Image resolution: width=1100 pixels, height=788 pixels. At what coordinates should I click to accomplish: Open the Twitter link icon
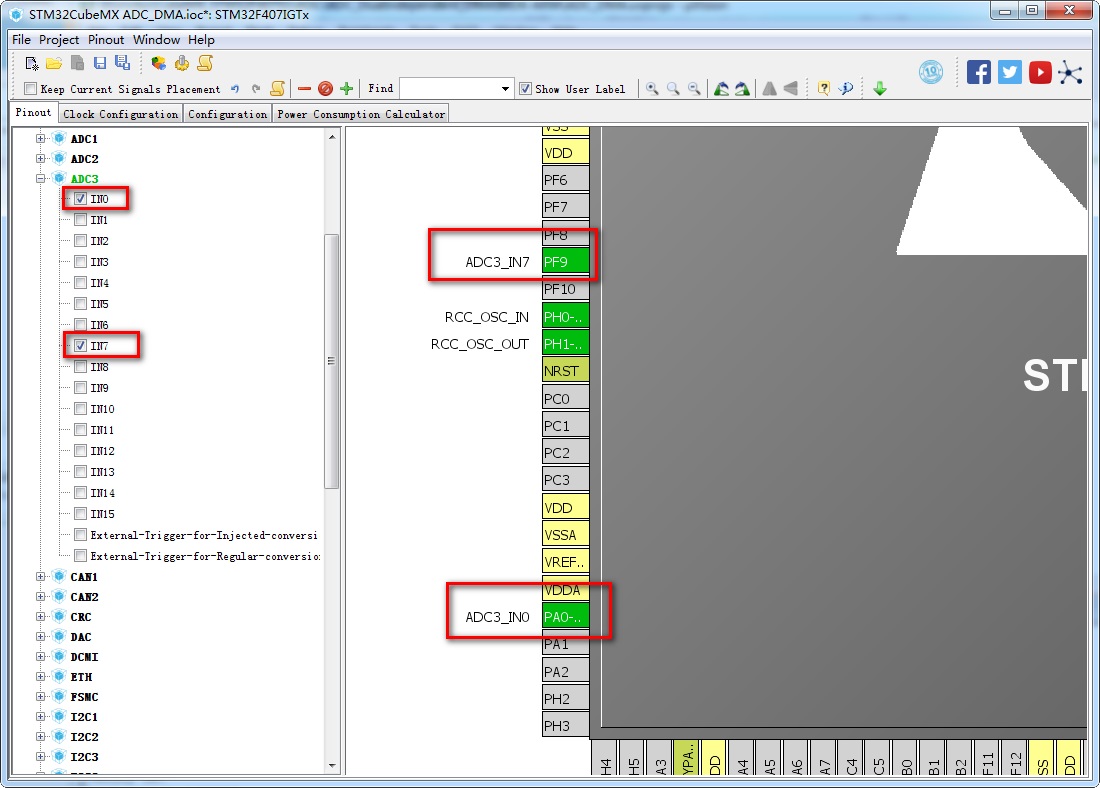pos(1009,71)
